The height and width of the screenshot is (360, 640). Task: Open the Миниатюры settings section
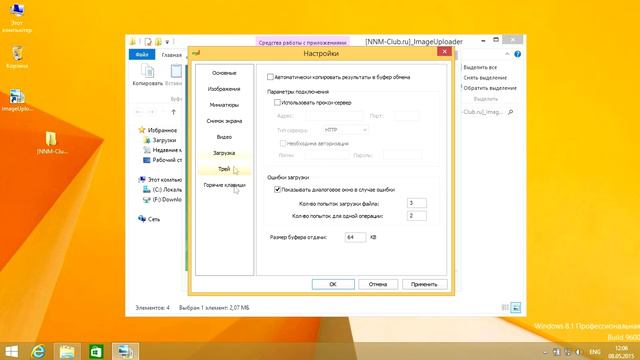[224, 105]
